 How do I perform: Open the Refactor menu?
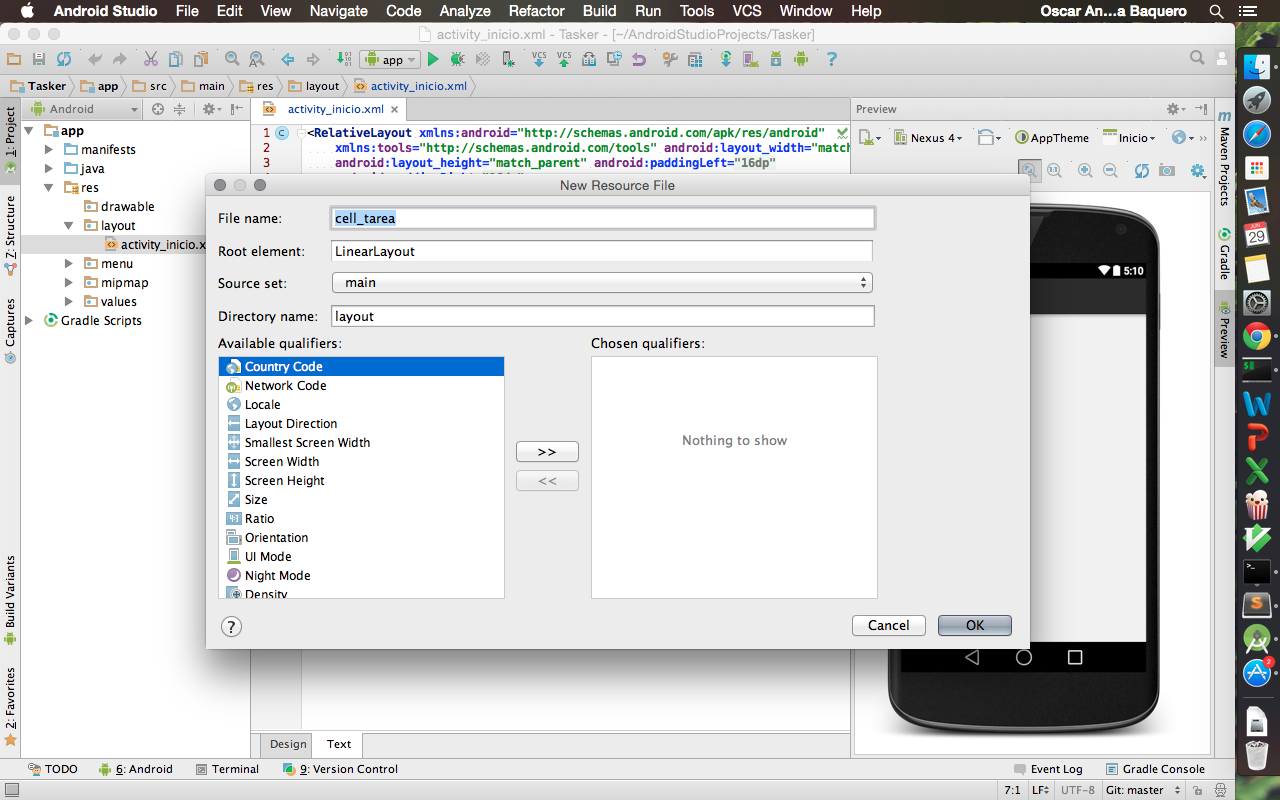536,11
